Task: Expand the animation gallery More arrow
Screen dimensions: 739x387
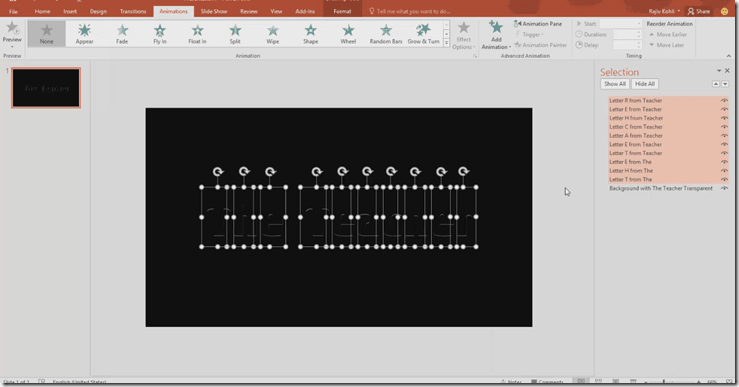Action: pyautogui.click(x=446, y=43)
